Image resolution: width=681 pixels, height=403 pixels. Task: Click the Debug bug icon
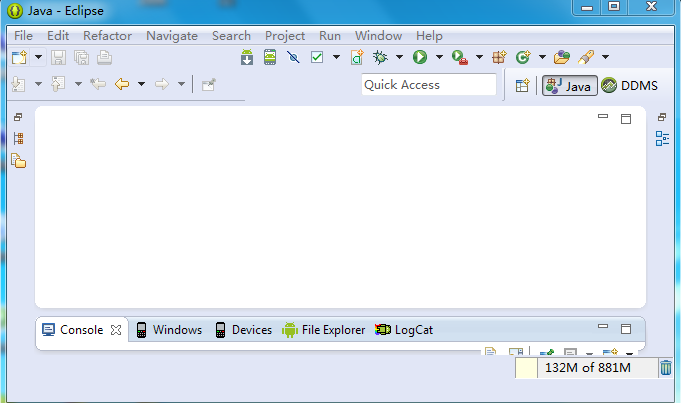pos(380,57)
